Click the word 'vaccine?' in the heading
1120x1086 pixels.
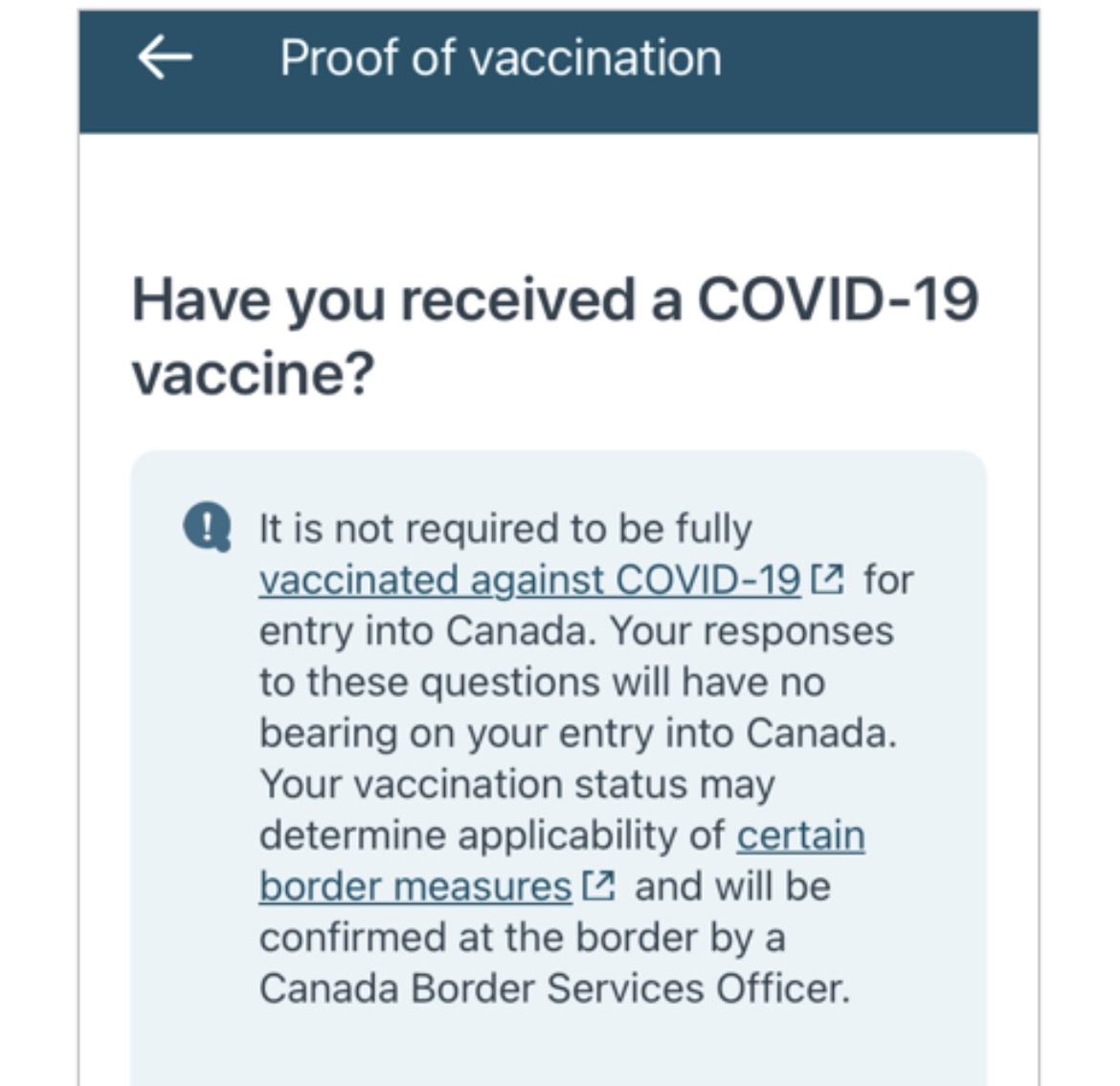(x=254, y=373)
